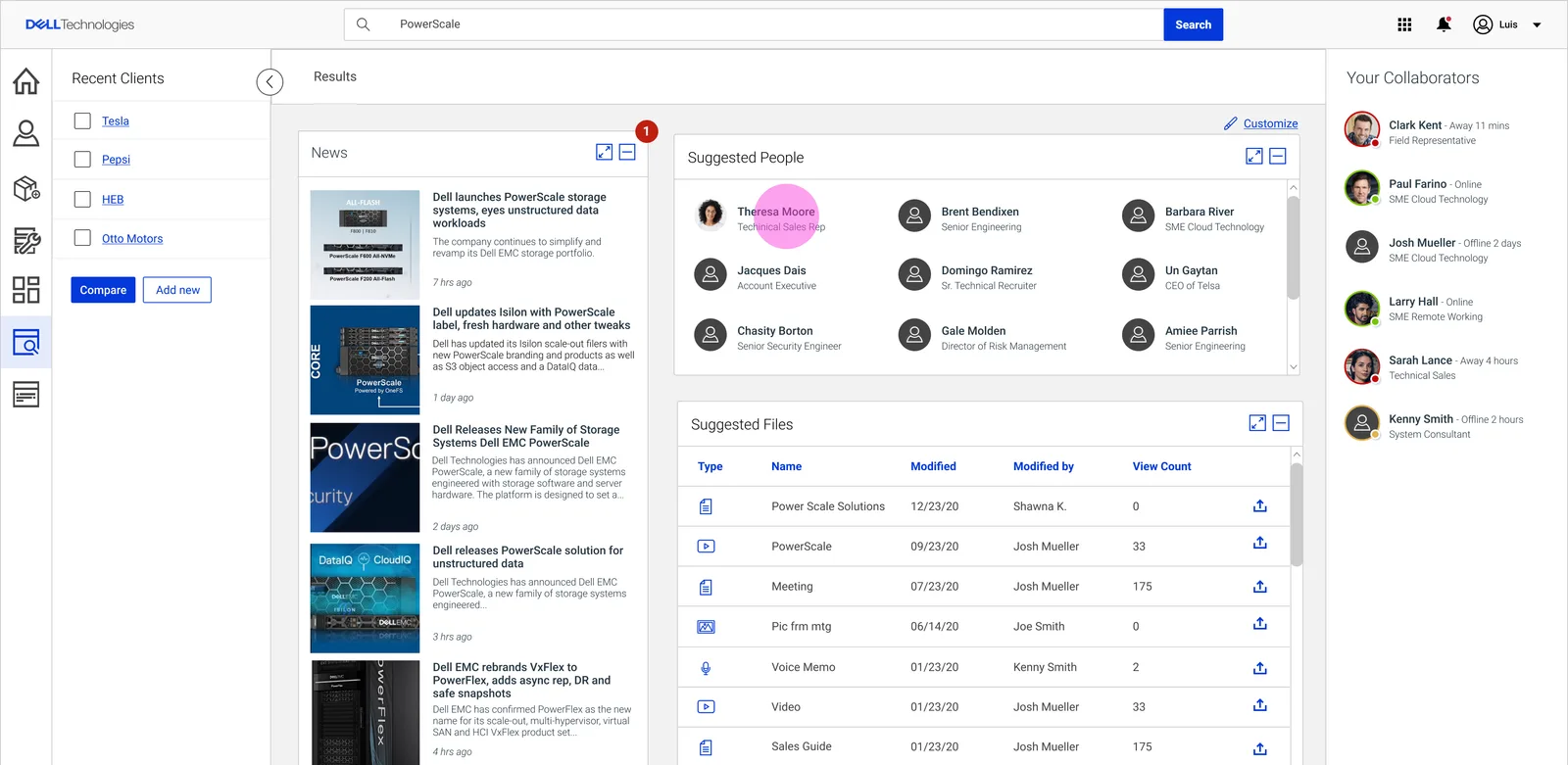This screenshot has height=765, width=1568.
Task: Expand the News panel to full view
Action: coord(605,152)
